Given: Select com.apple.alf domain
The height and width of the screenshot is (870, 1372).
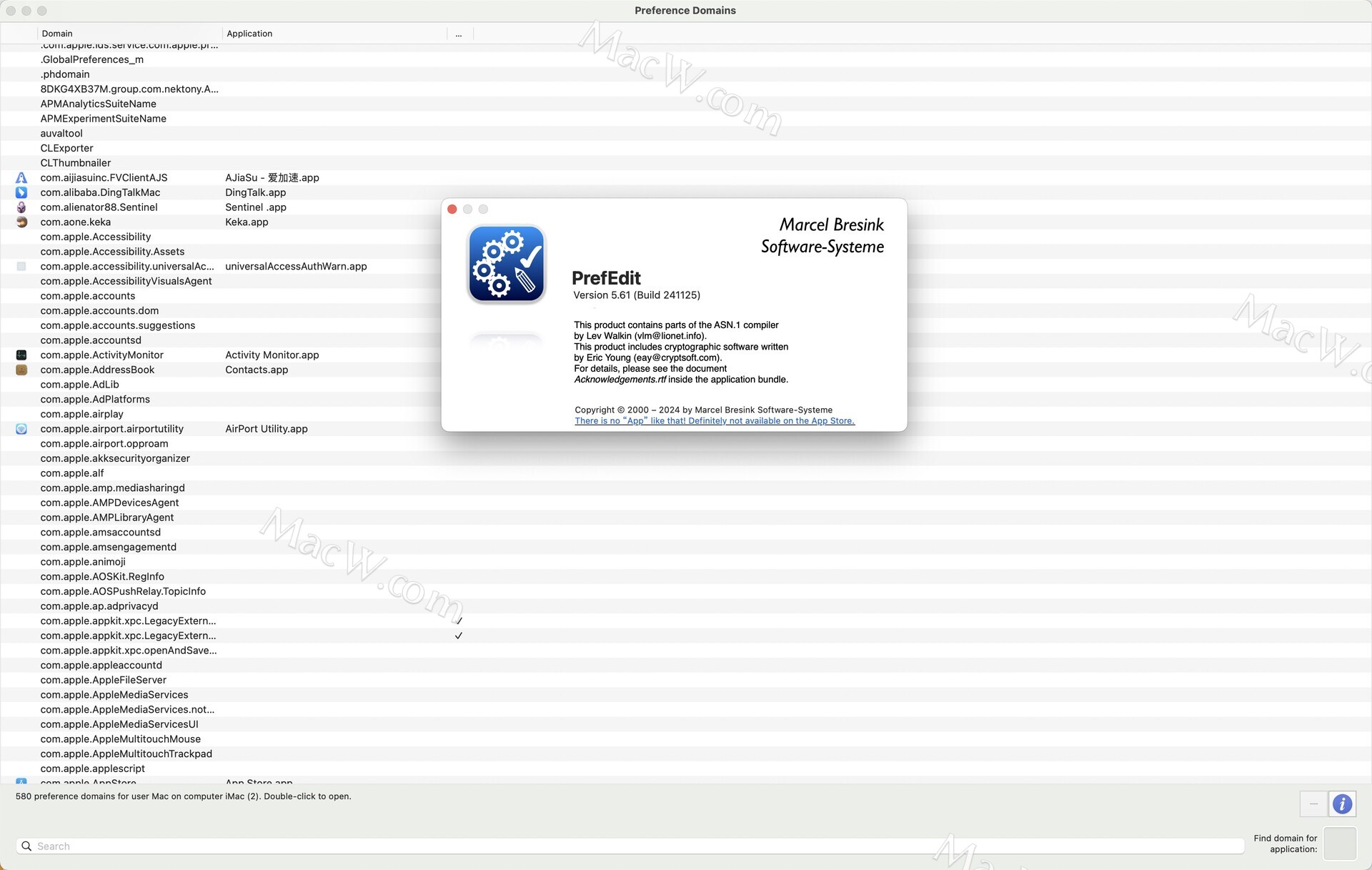Looking at the screenshot, I should 72,473.
